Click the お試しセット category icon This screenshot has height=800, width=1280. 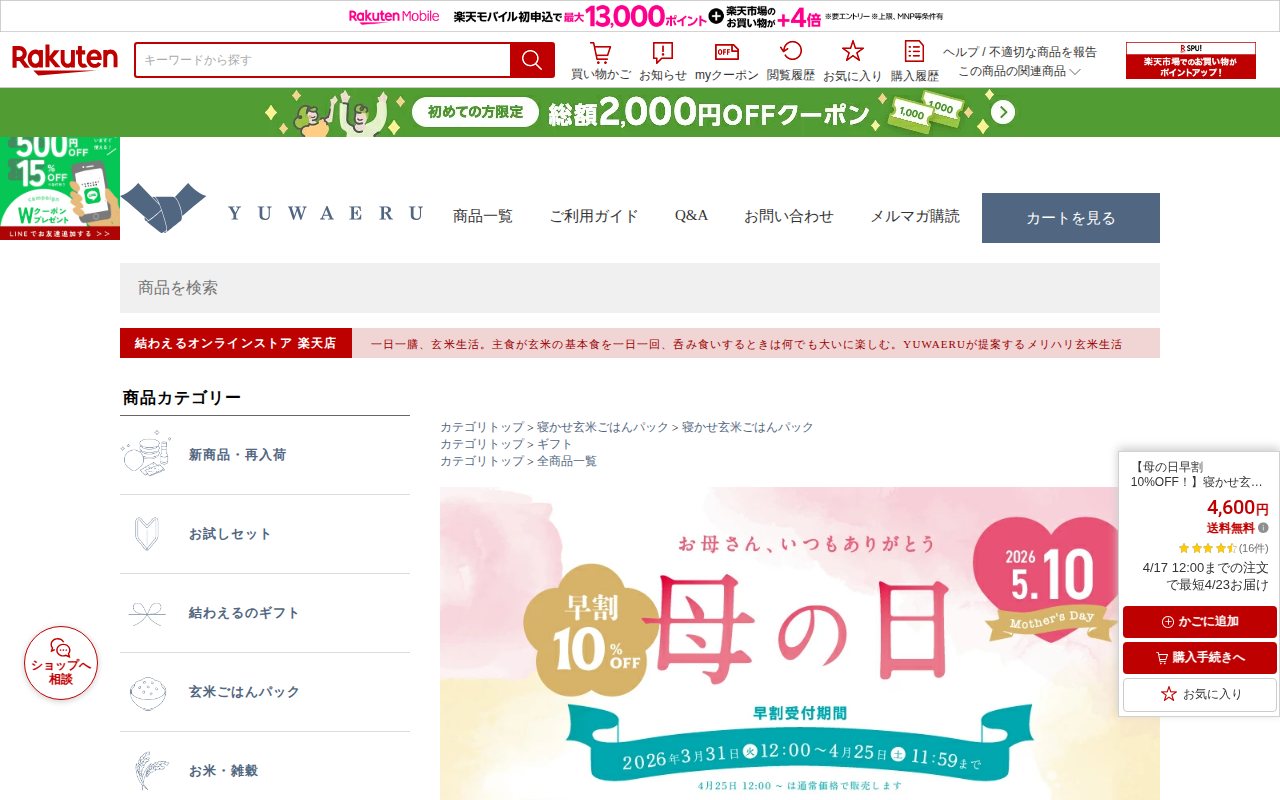(x=146, y=534)
